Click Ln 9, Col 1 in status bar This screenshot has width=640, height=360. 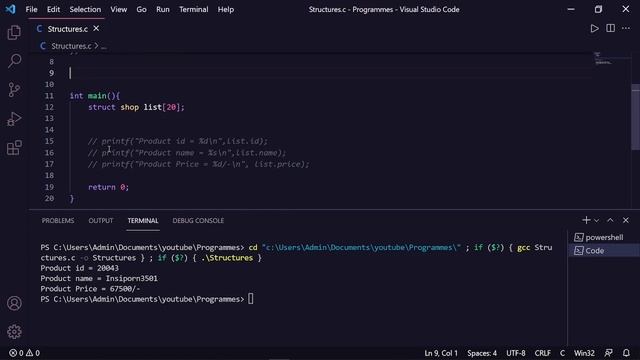441,353
